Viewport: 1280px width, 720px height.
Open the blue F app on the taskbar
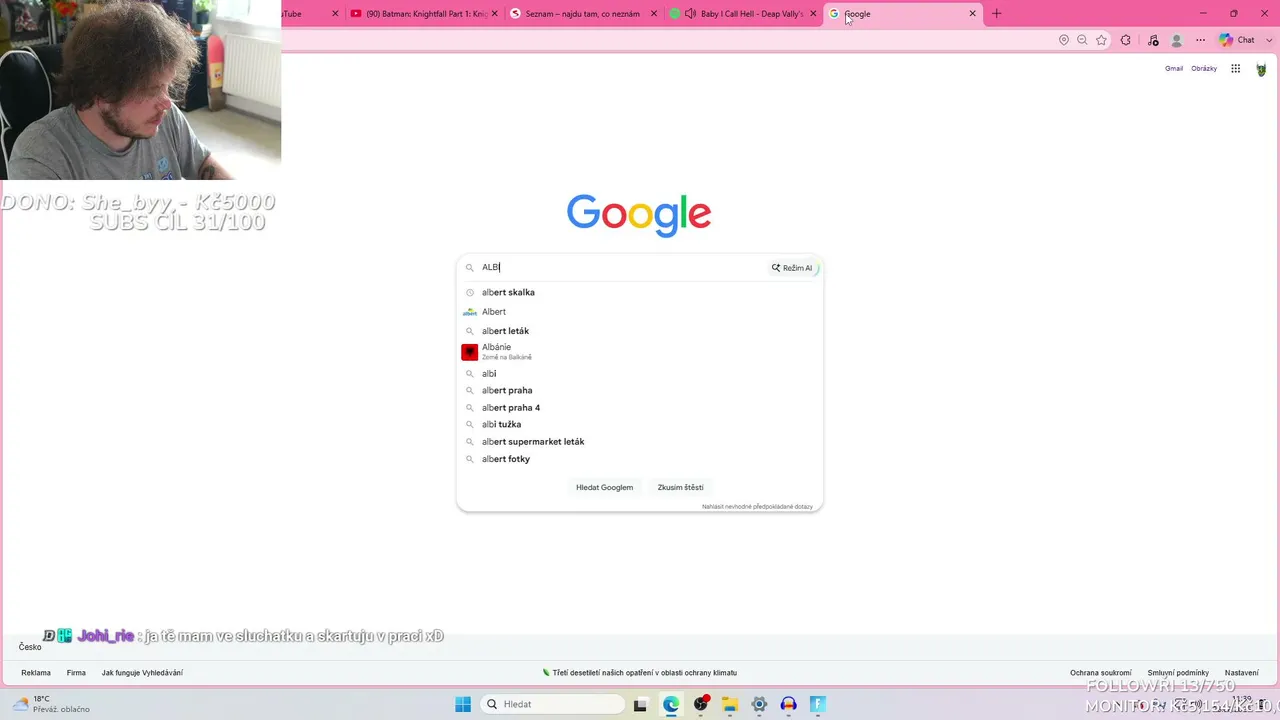(x=818, y=704)
